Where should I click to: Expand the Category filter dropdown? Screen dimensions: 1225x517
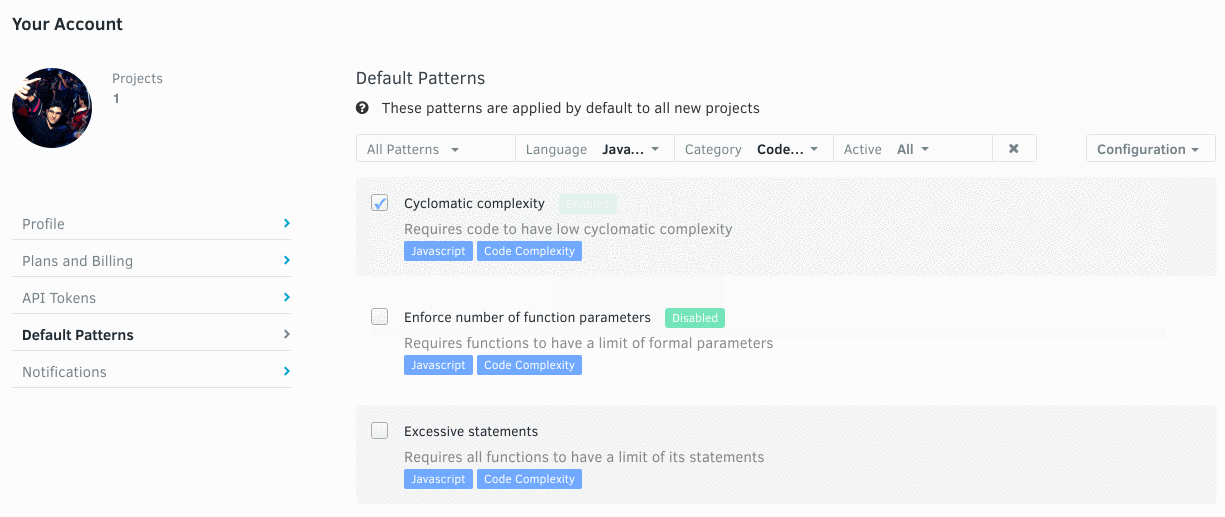coord(752,149)
